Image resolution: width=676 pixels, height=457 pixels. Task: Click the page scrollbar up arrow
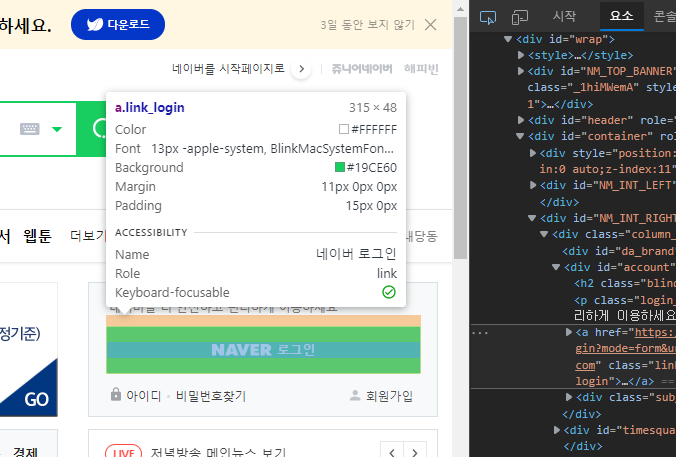click(460, 9)
